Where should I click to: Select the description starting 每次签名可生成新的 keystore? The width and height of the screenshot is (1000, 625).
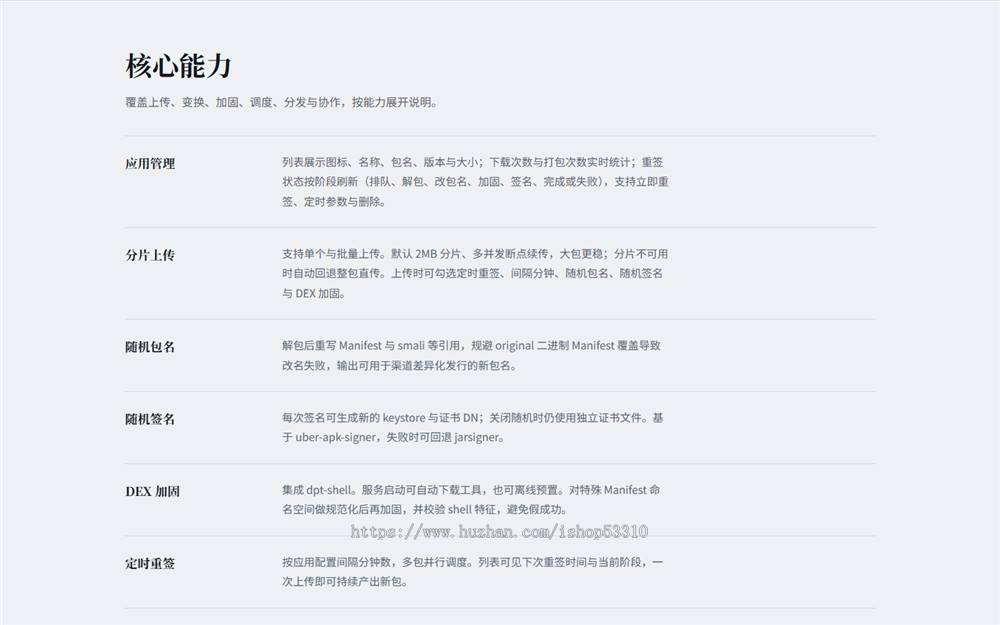(473, 427)
